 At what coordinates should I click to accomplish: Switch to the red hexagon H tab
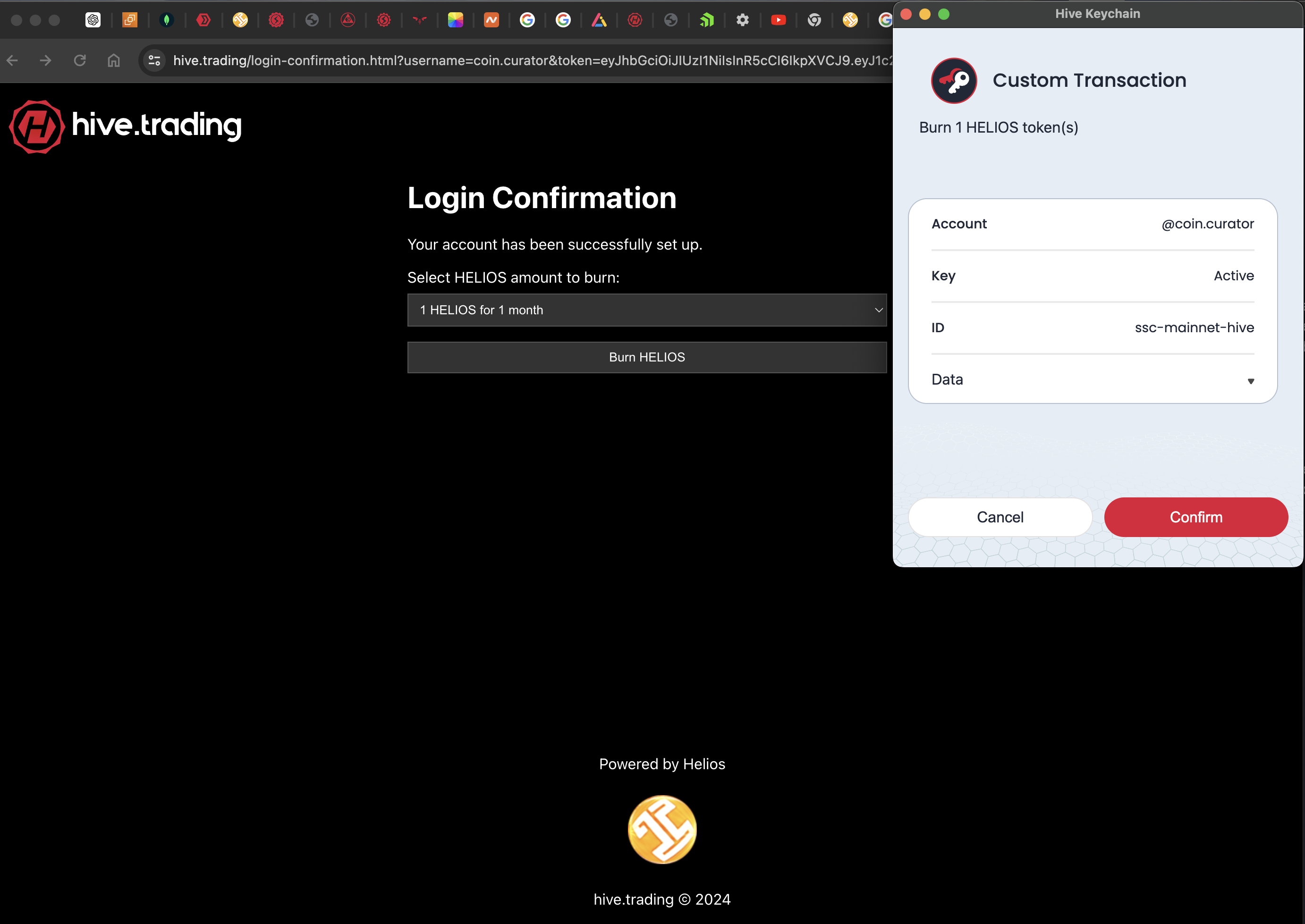[635, 20]
